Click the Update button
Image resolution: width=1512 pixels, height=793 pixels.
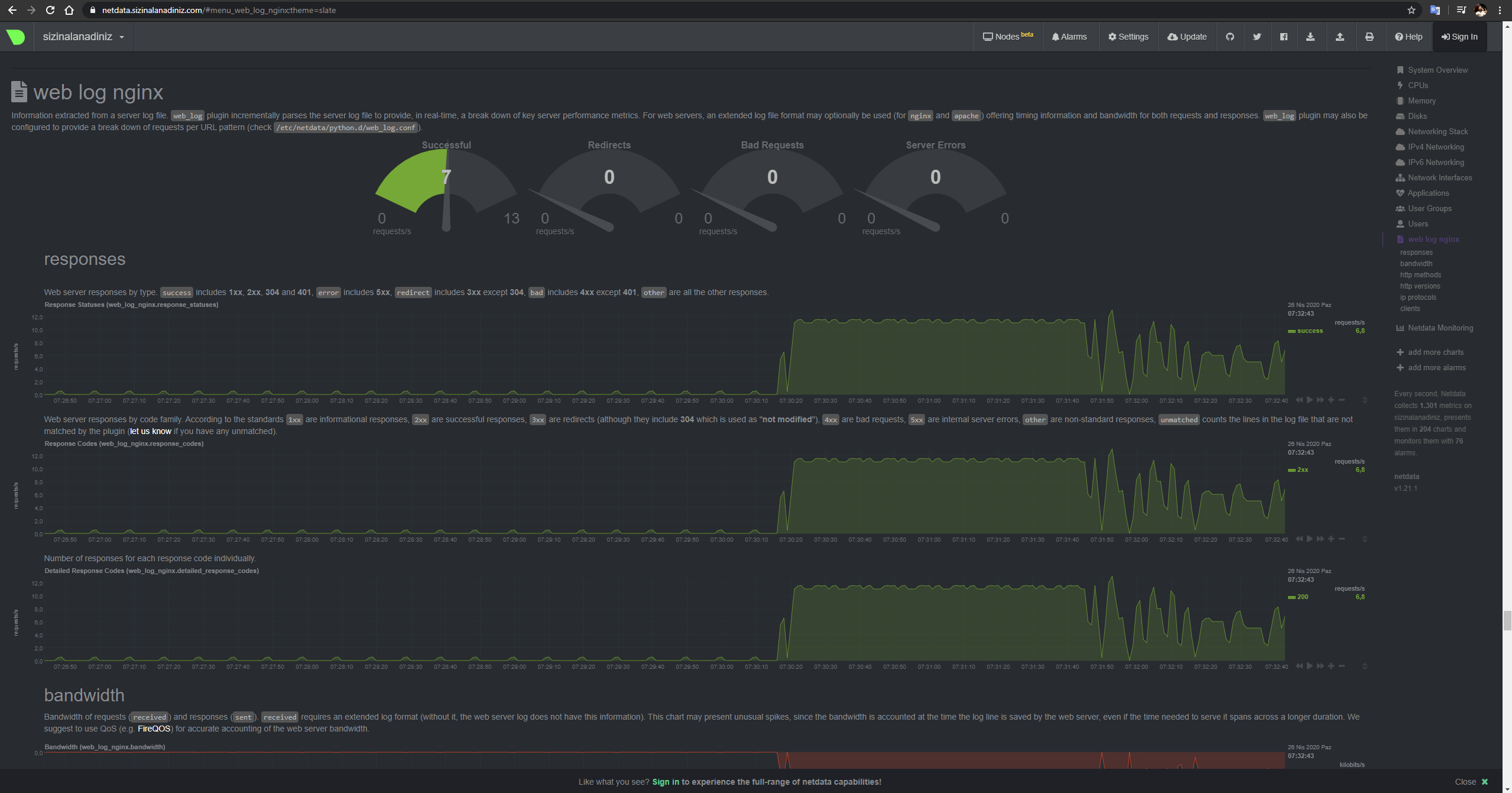tap(1187, 37)
